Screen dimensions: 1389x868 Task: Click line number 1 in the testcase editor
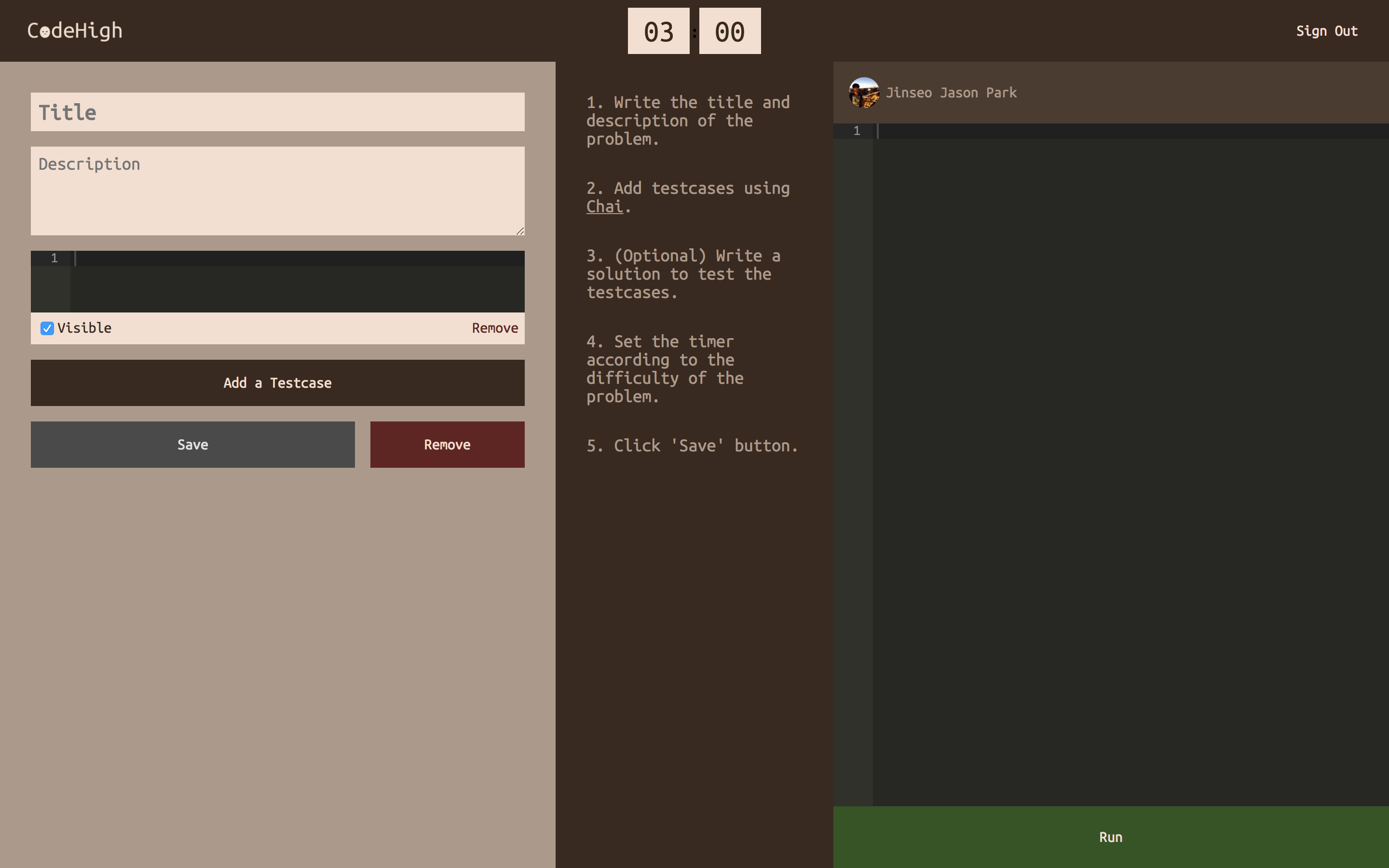[54, 258]
